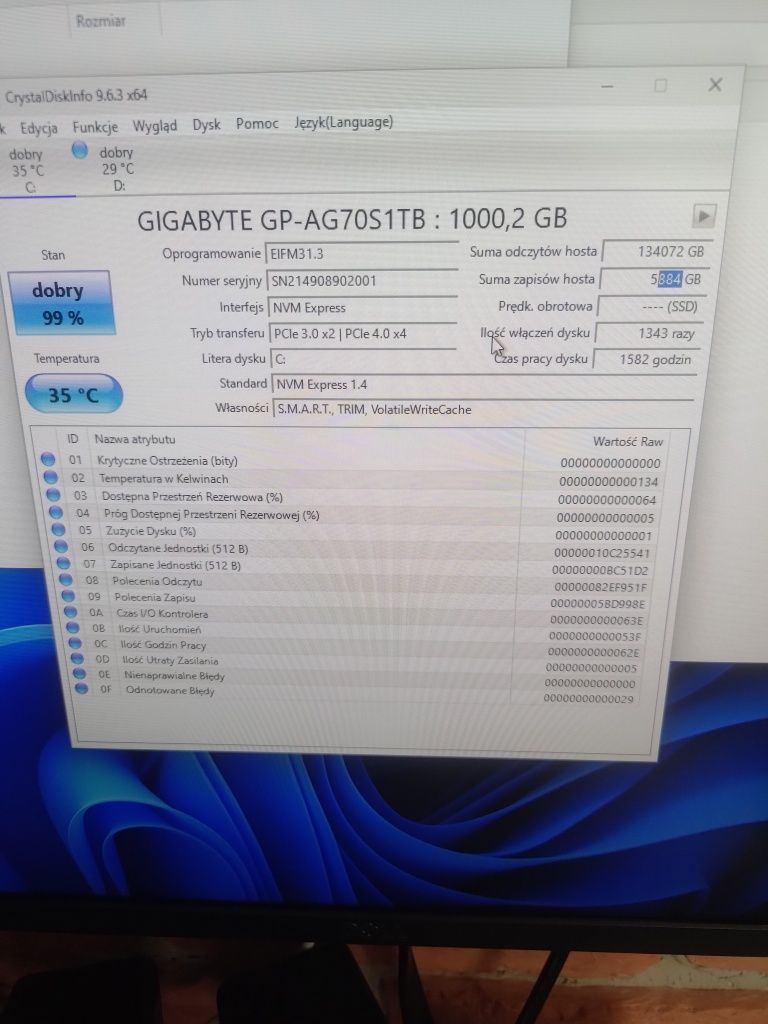This screenshot has height=1024, width=768.
Task: Click the Wartość Raw column header
Action: point(628,442)
